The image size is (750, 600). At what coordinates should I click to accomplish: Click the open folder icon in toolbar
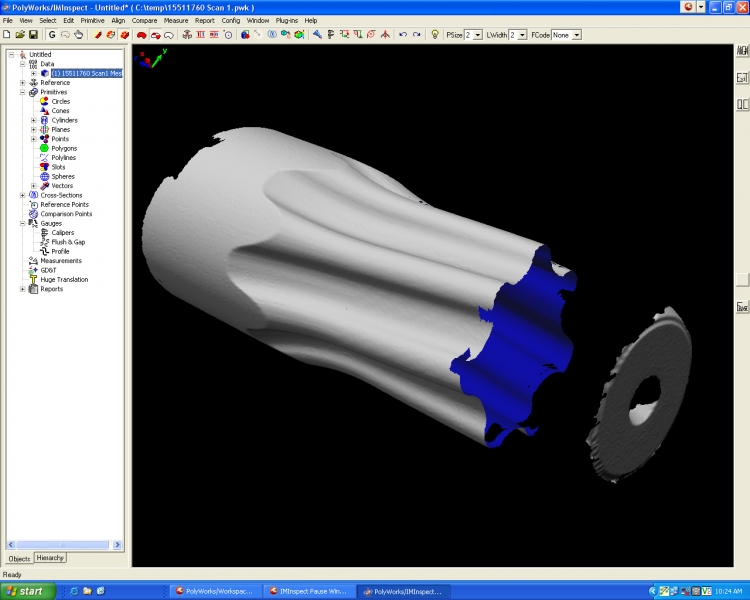tap(20, 35)
